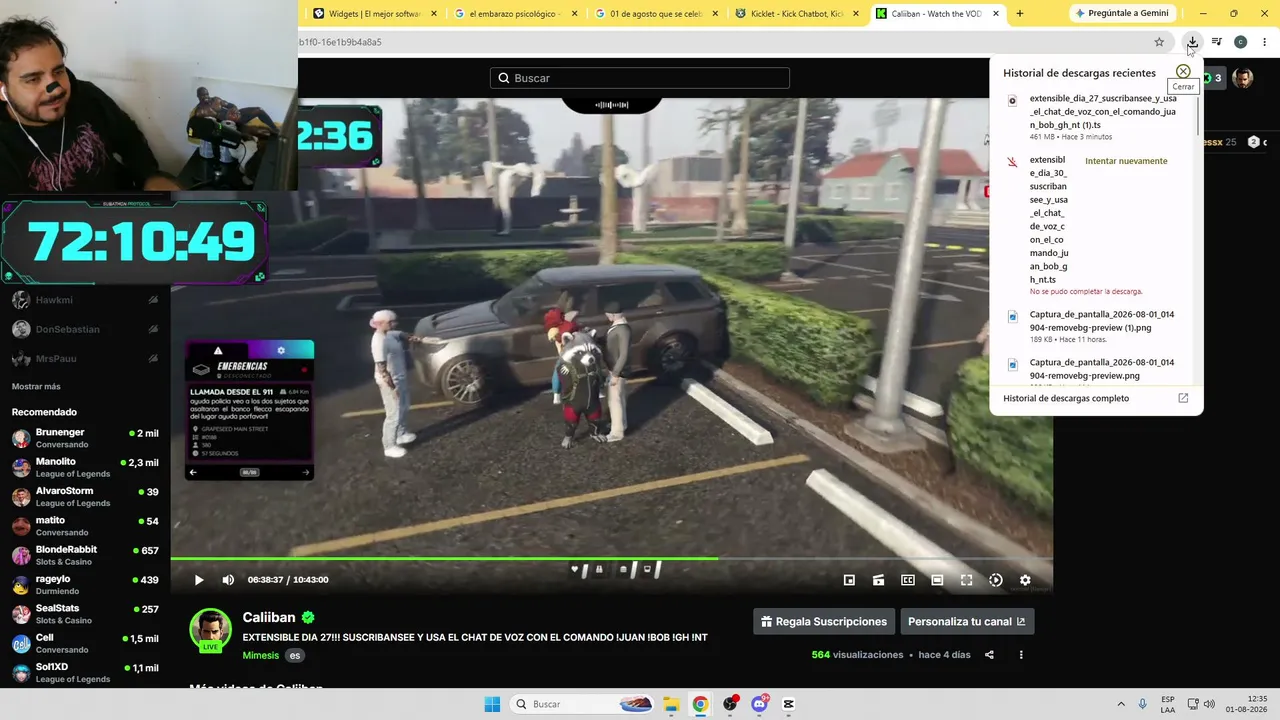Open OBS Studio from the taskbar

pyautogui.click(x=730, y=704)
